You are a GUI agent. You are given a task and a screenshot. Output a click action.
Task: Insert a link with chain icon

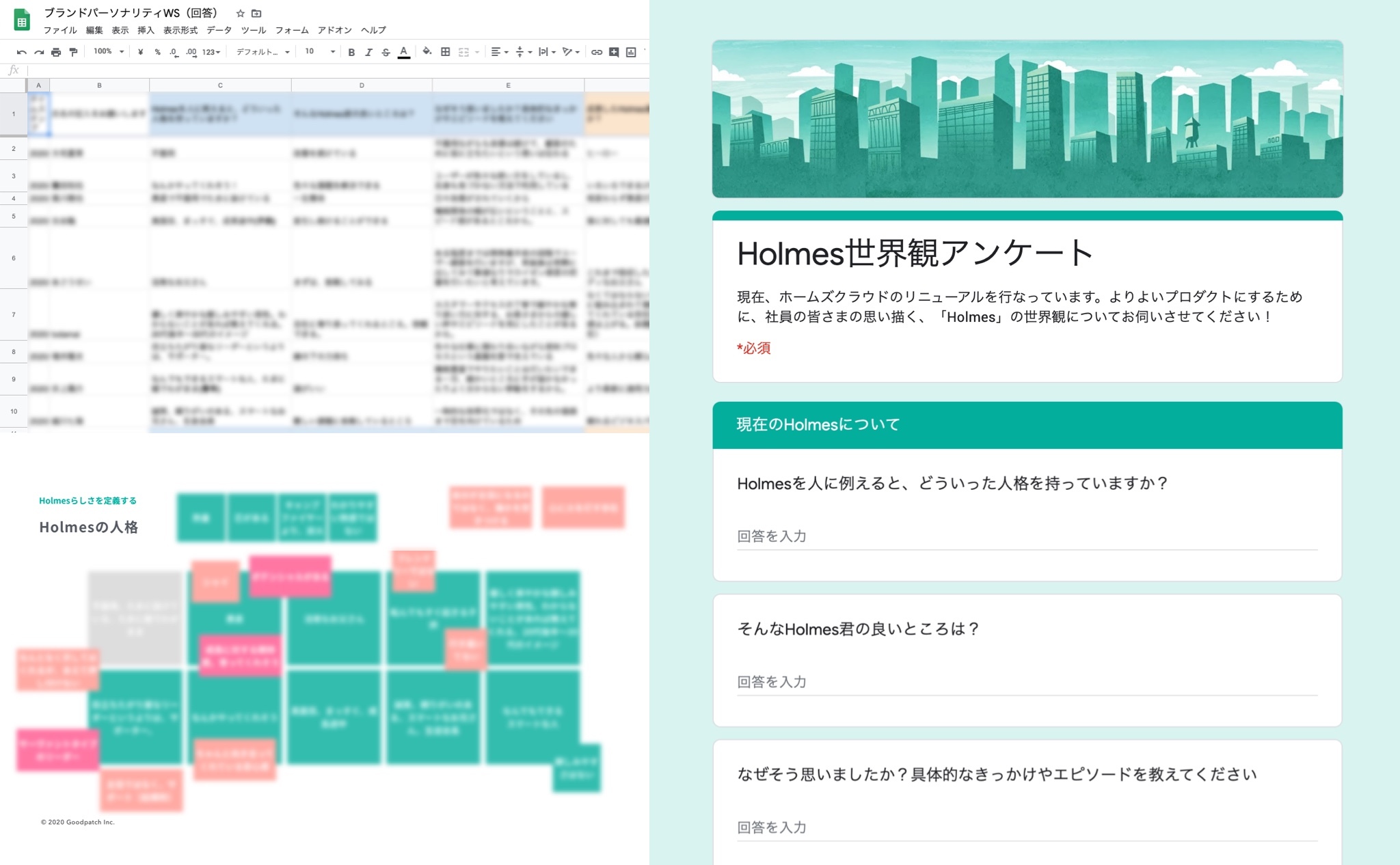pos(597,52)
